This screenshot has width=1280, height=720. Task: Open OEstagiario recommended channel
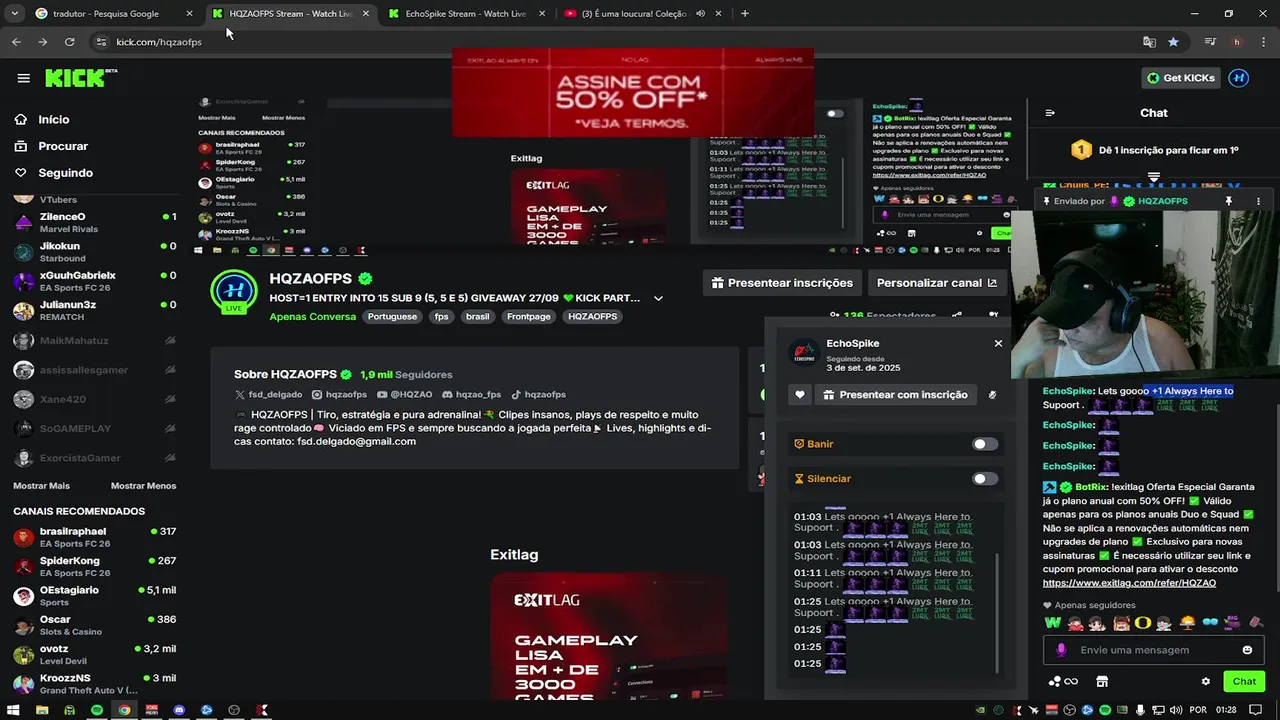tap(95, 596)
